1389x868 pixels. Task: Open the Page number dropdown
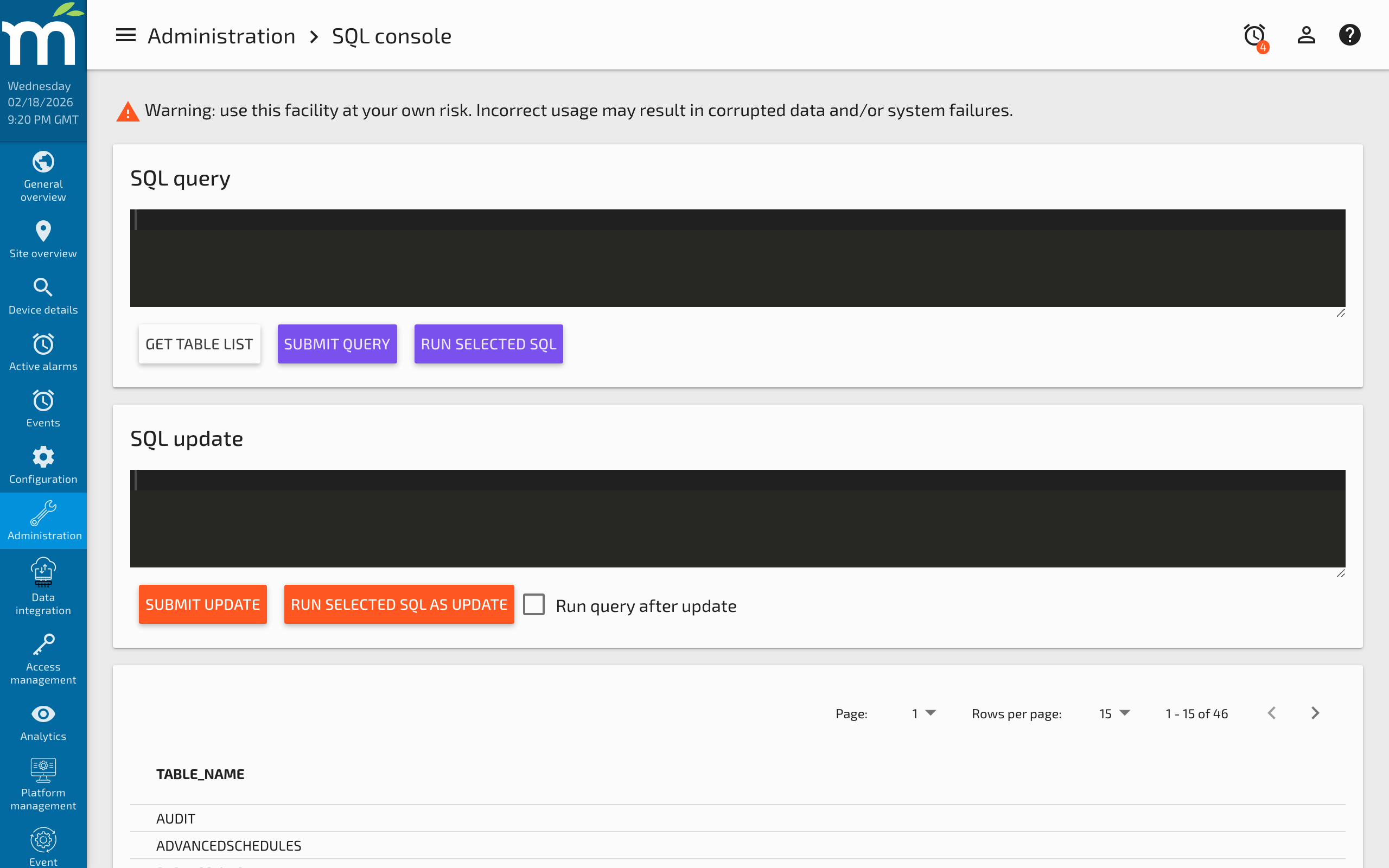(x=923, y=713)
